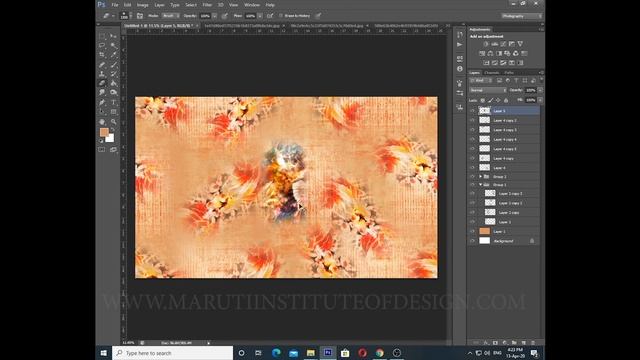Open the Filter menu
Screen dimensions: 640x360
coord(207,5)
